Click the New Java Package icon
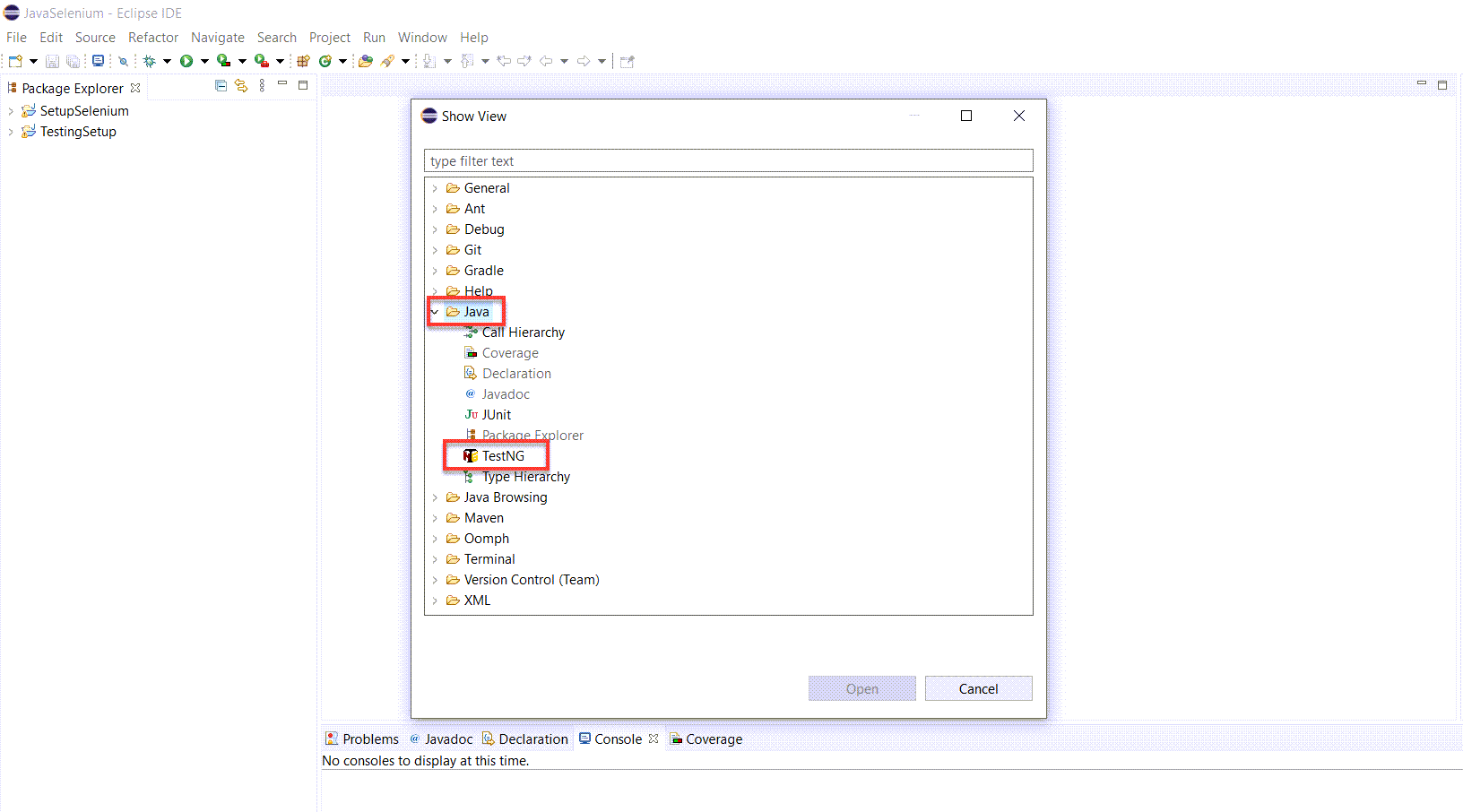1463x812 pixels. (303, 61)
